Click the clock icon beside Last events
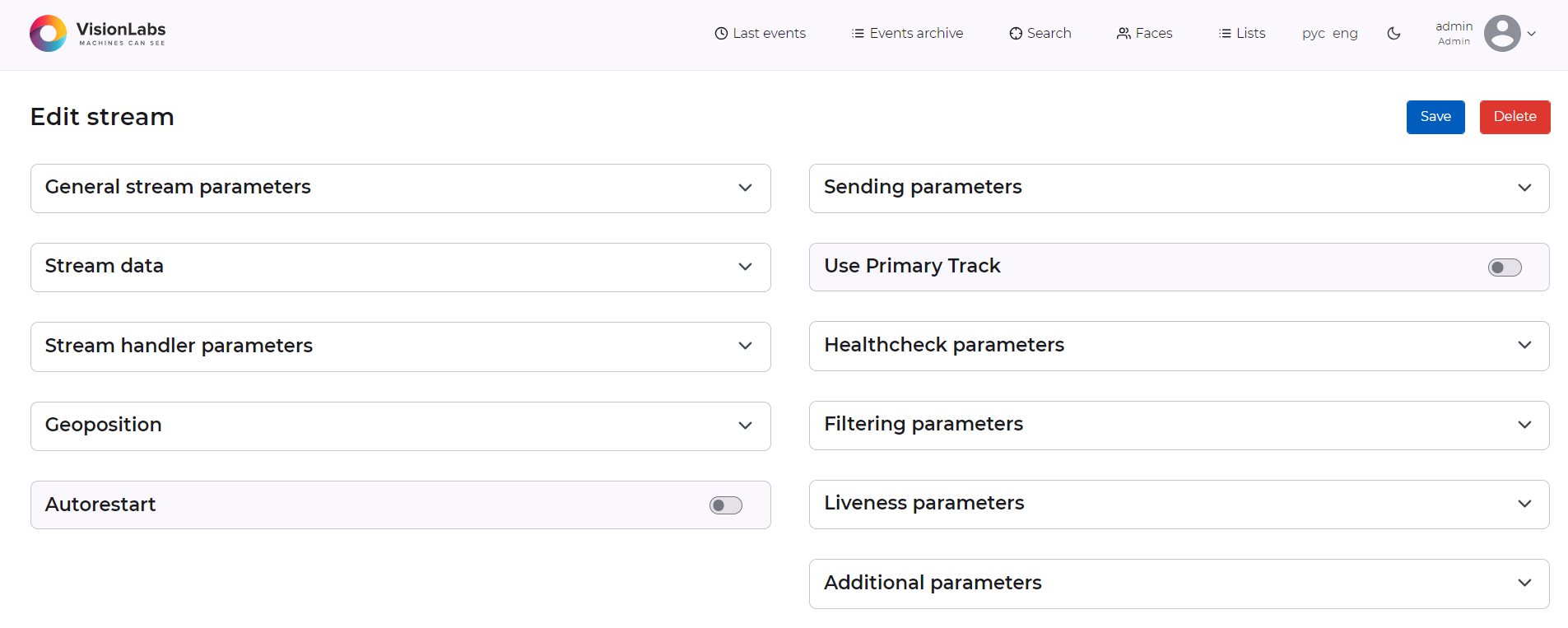 [x=721, y=34]
